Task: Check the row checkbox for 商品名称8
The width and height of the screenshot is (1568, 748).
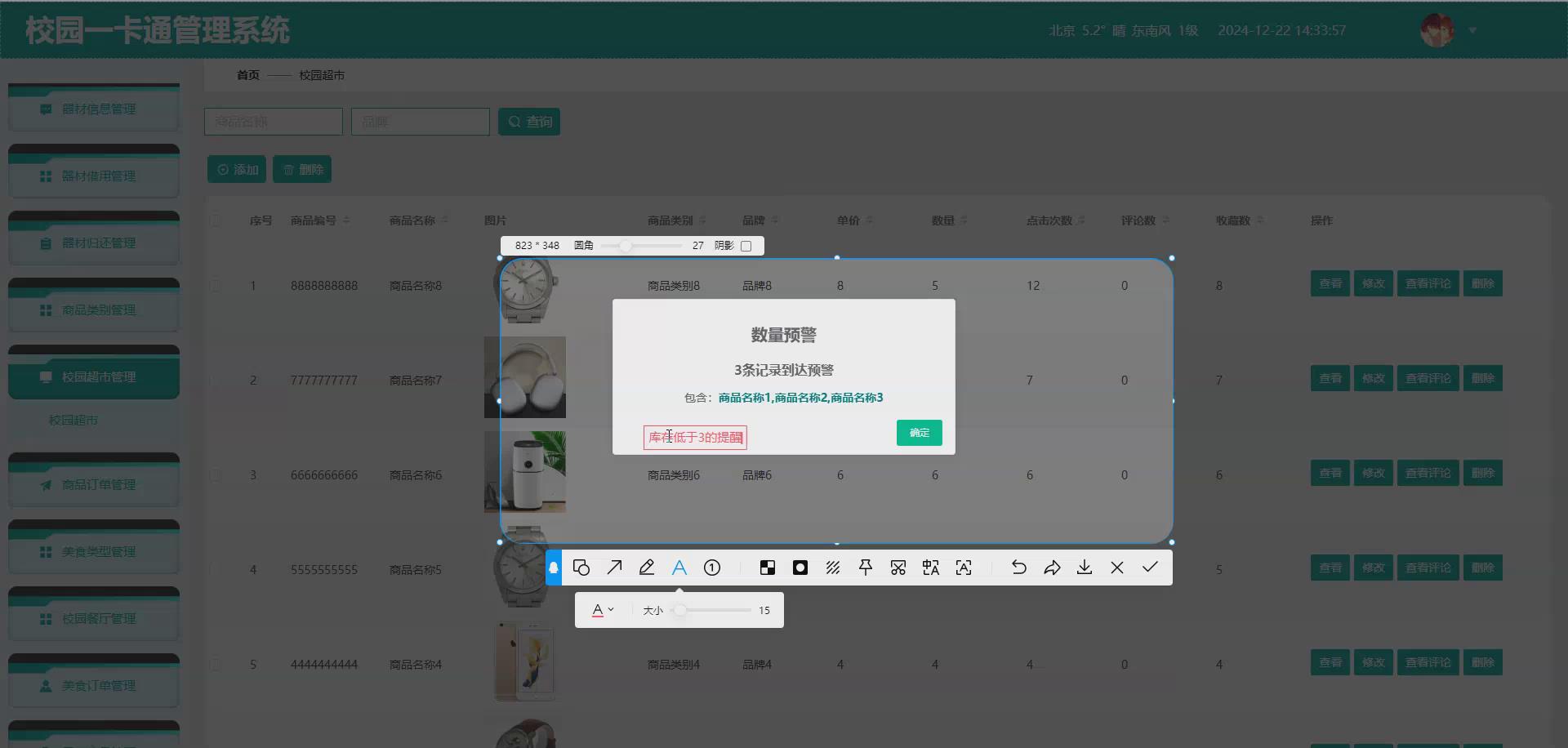Action: point(216,286)
